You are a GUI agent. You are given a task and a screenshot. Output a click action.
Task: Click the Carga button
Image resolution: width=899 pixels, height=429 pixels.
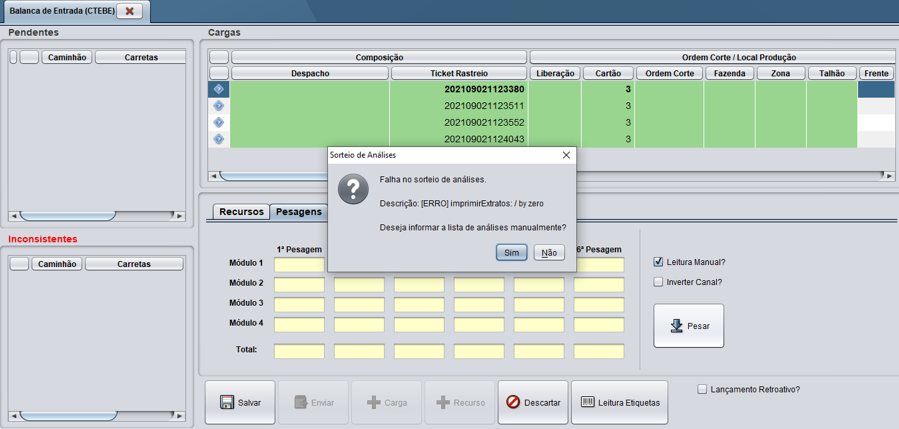(386, 403)
